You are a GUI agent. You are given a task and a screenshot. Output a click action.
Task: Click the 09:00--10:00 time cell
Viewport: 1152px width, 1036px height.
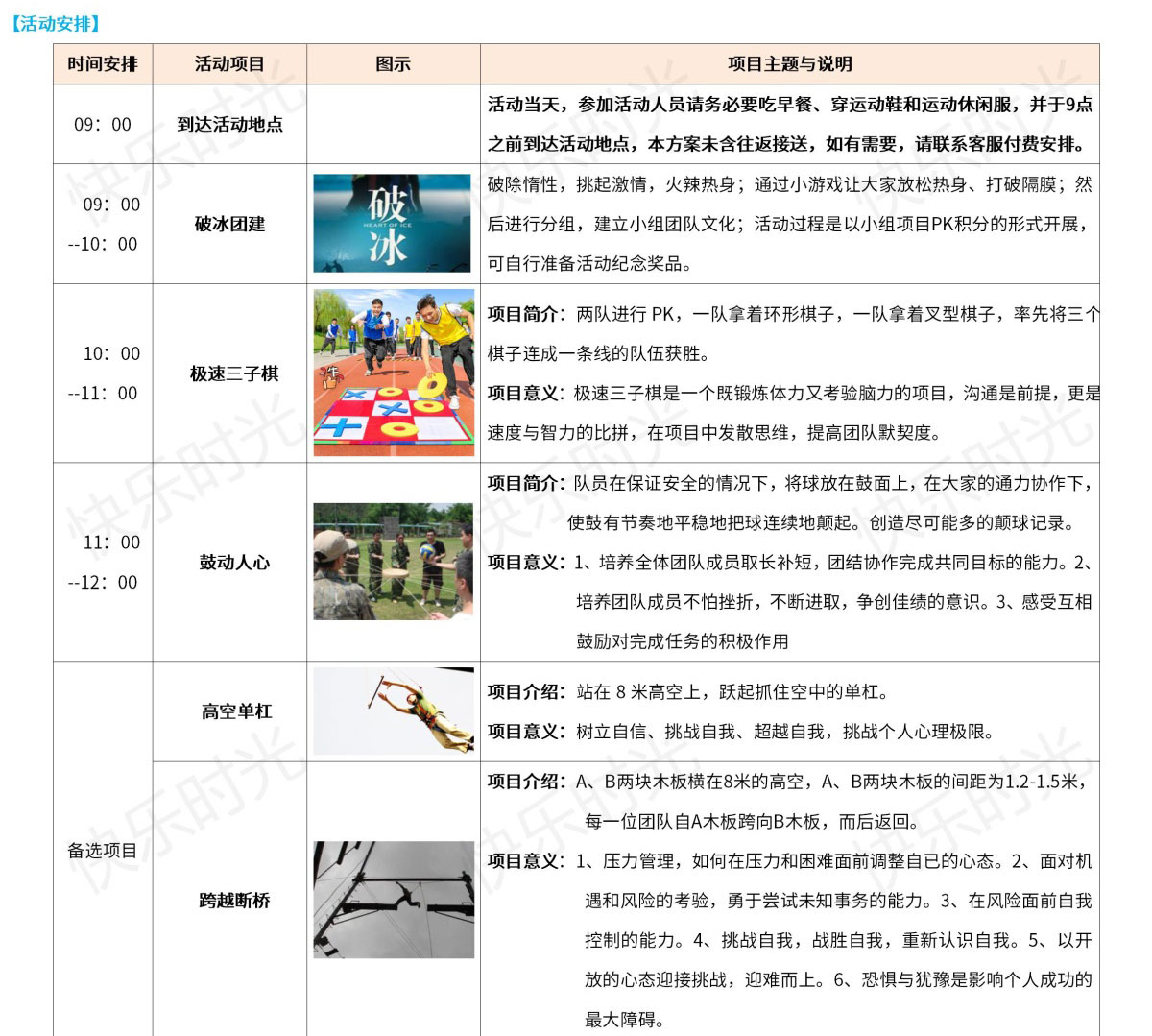[x=103, y=224]
